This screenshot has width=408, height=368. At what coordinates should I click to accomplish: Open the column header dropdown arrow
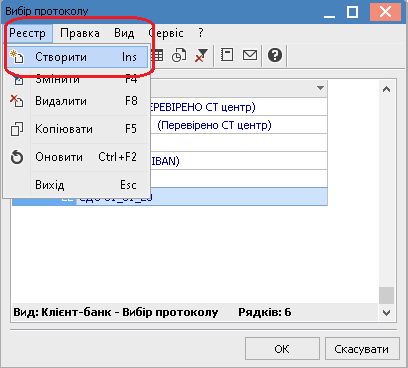(x=320, y=88)
